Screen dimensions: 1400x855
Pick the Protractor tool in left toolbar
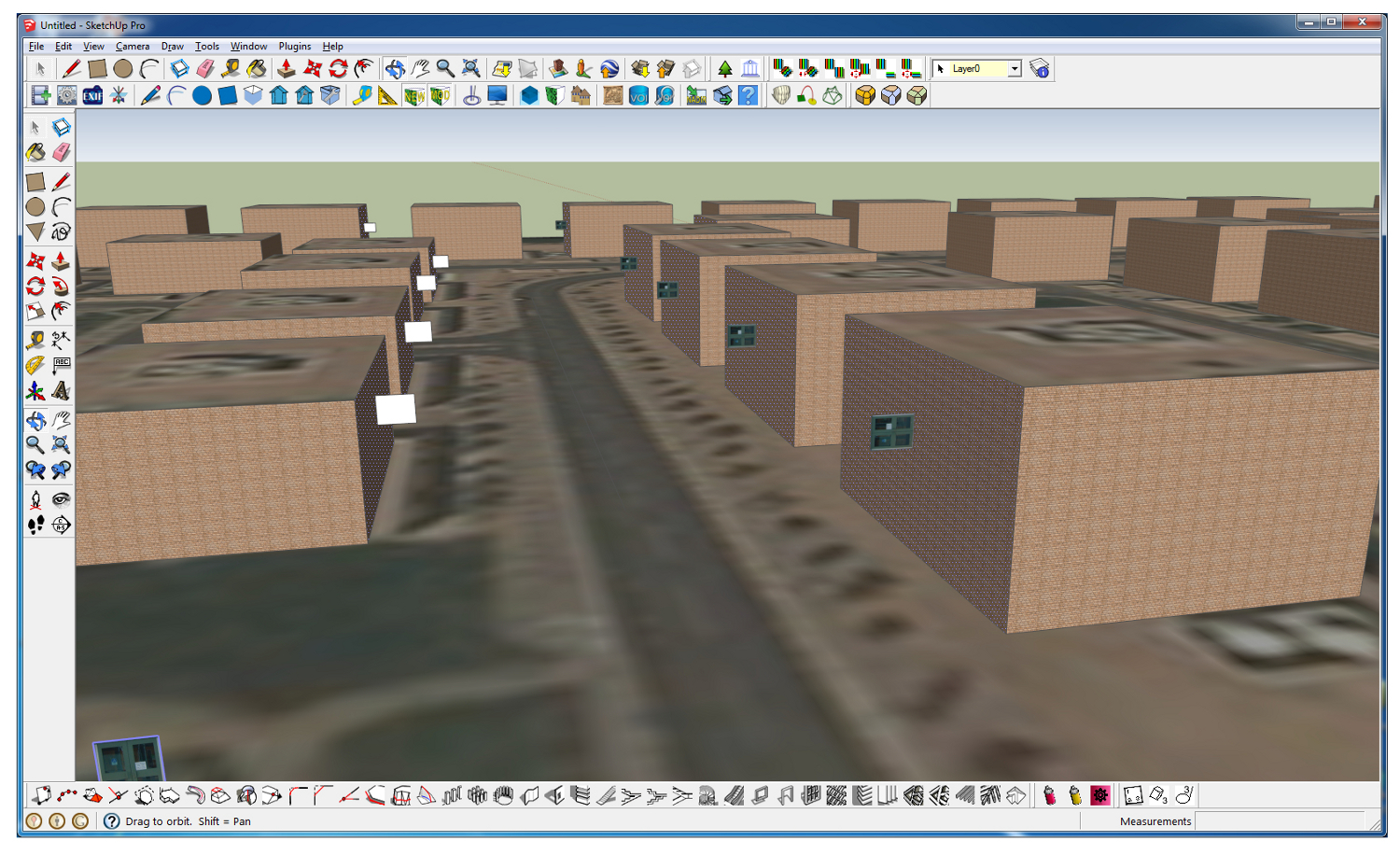(35, 365)
